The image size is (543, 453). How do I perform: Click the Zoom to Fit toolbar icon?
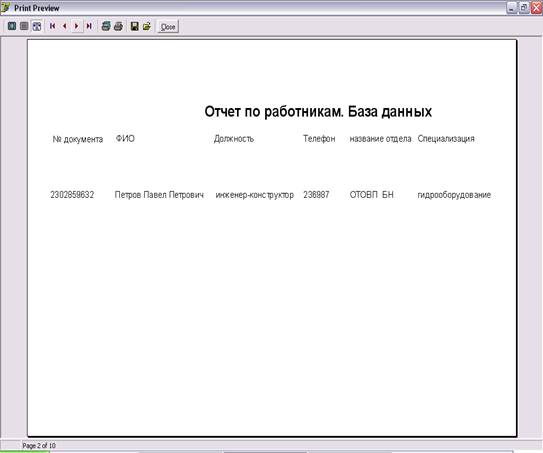(12, 26)
